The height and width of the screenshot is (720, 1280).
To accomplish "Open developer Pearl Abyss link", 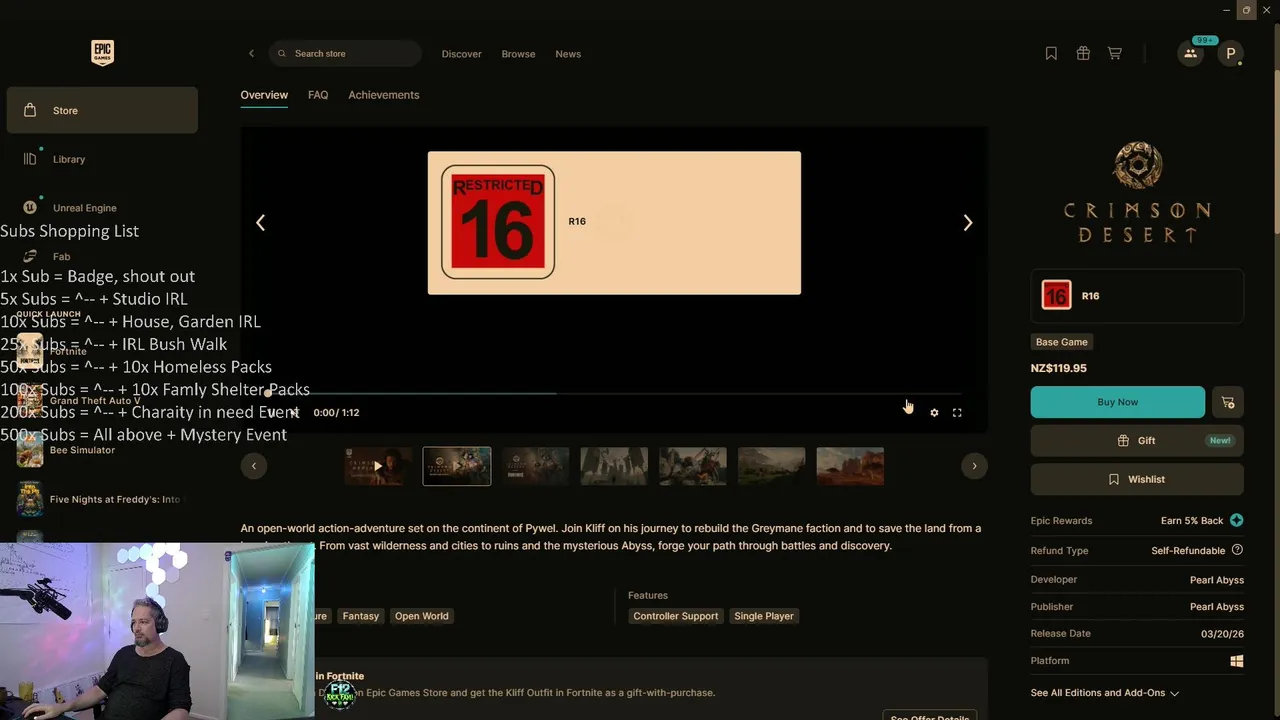I will [1217, 580].
